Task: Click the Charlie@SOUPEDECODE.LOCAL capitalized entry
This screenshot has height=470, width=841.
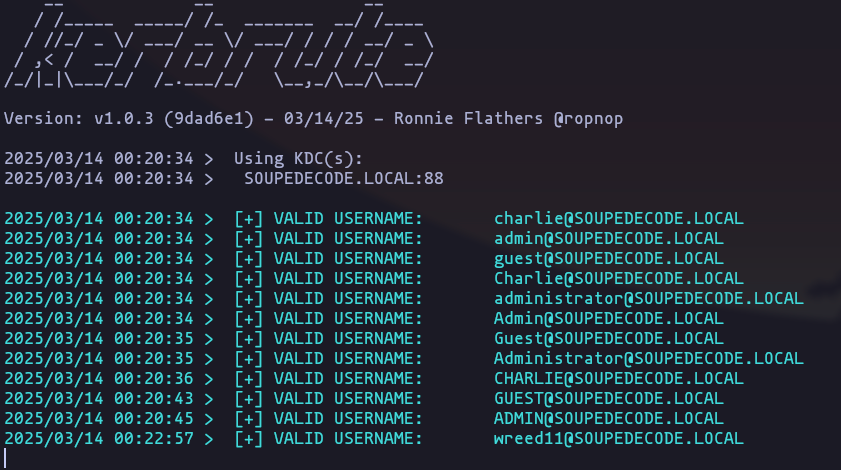Action: [x=618, y=278]
